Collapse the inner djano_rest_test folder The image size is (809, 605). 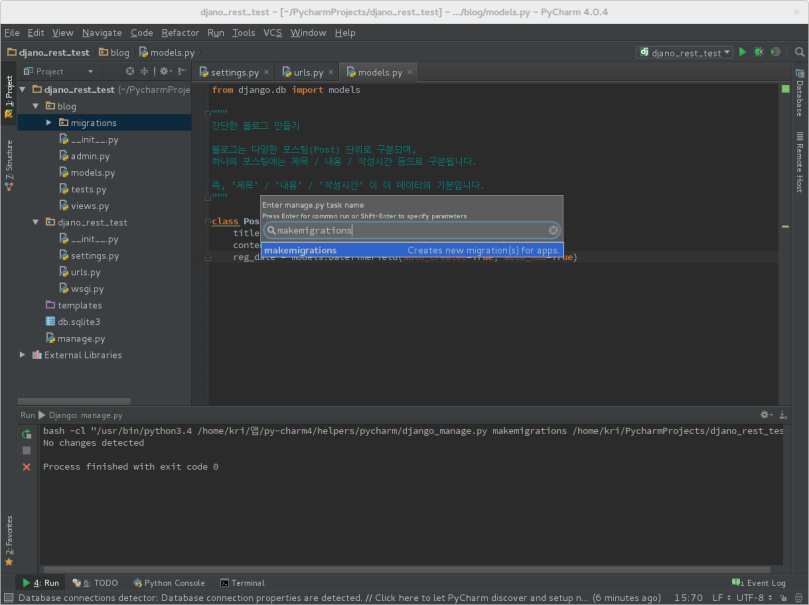tap(36, 222)
